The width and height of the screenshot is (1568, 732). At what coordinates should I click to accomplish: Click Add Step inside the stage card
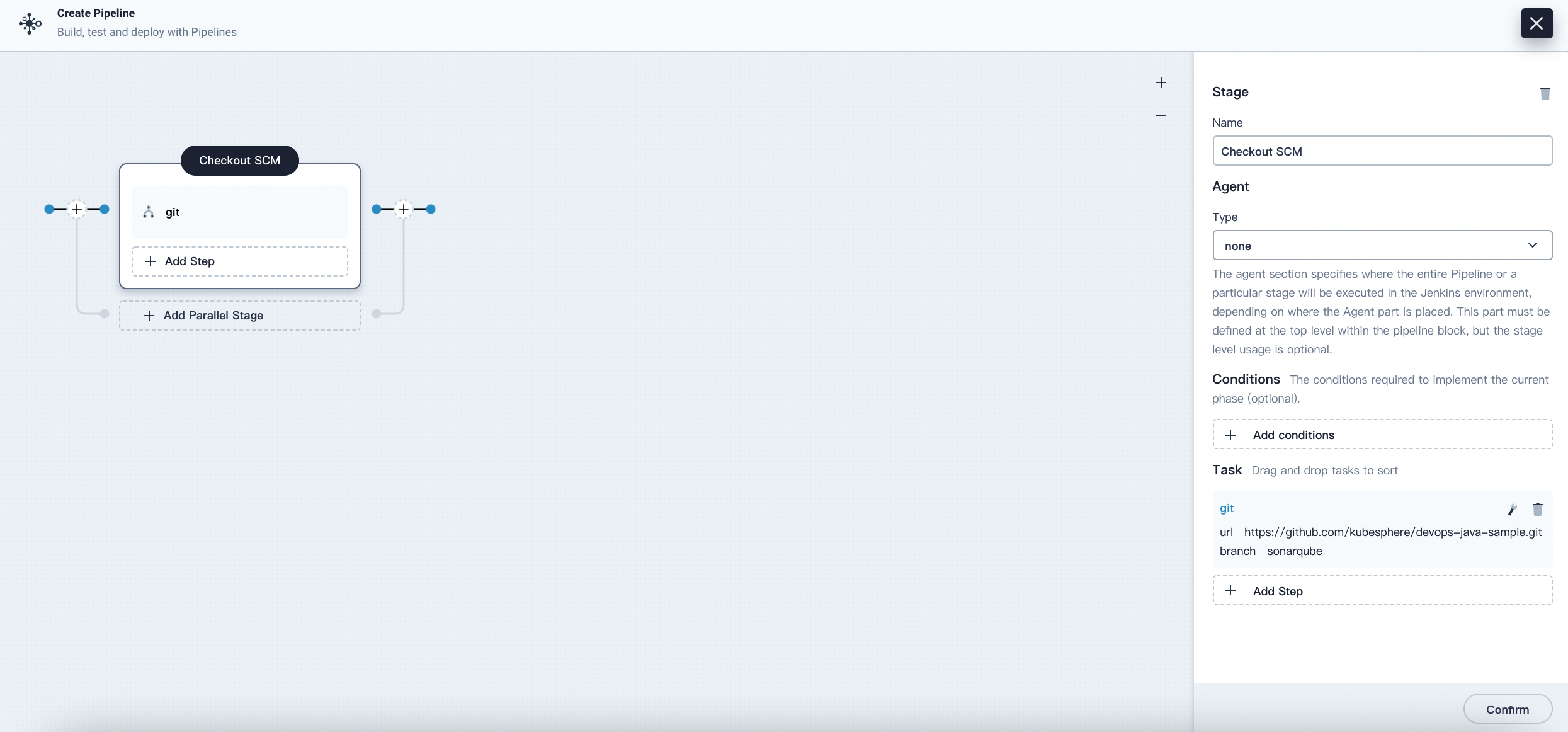pyautogui.click(x=240, y=261)
